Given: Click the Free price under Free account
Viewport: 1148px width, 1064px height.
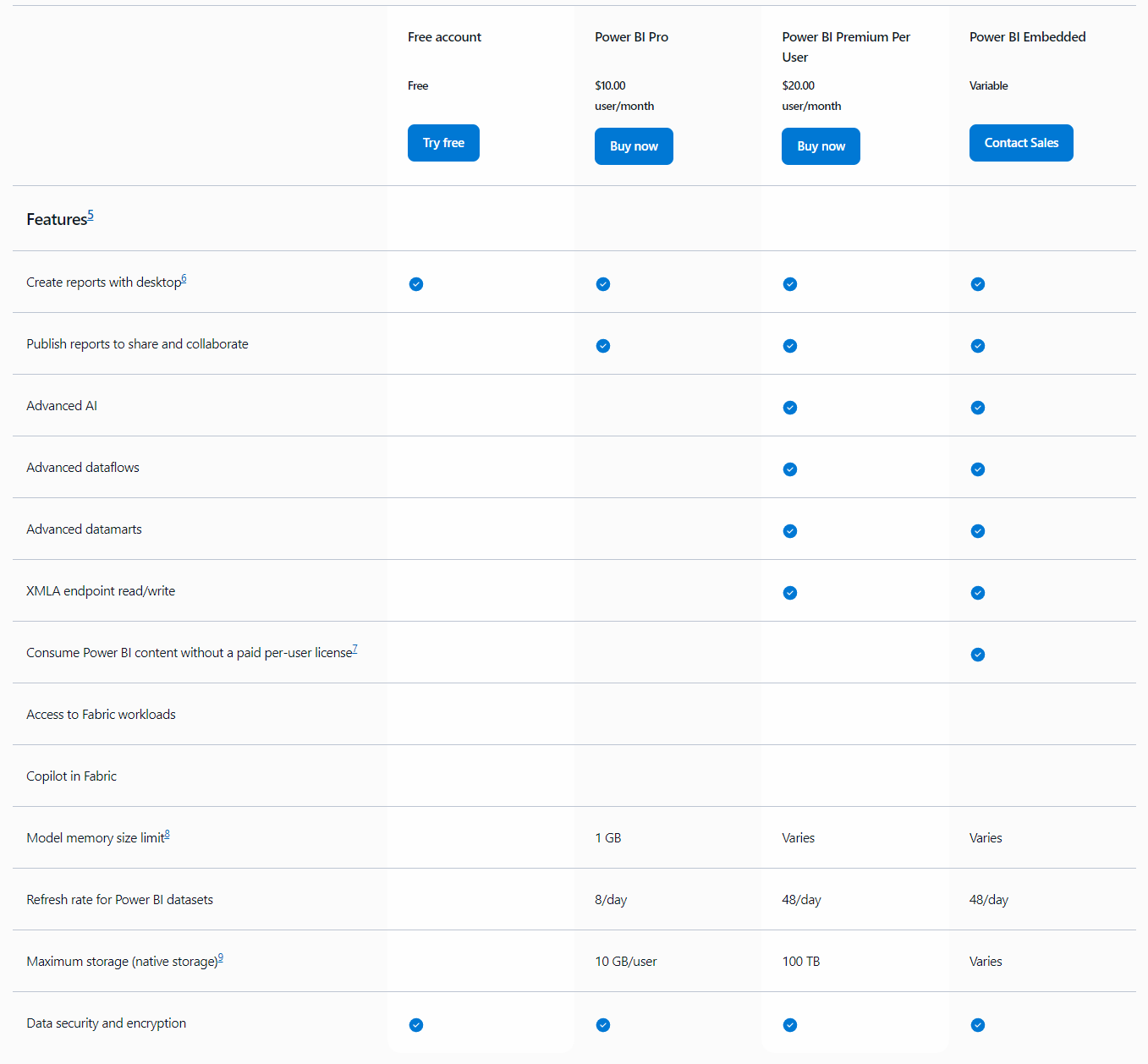Looking at the screenshot, I should [418, 85].
